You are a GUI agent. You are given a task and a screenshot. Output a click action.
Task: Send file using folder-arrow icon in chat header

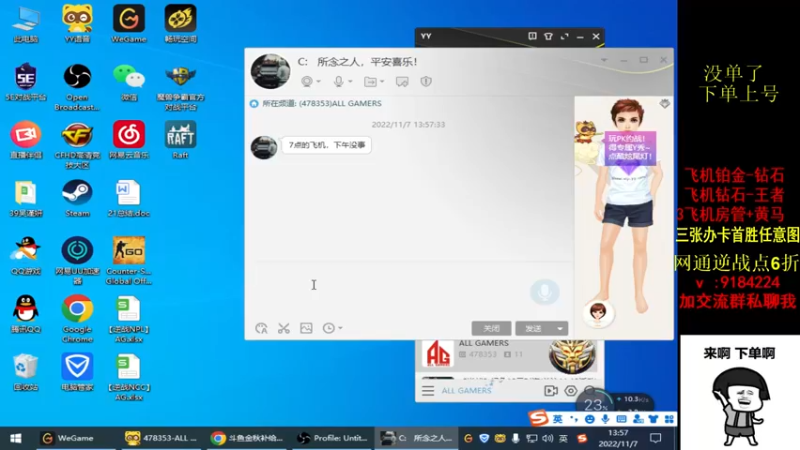[x=370, y=82]
